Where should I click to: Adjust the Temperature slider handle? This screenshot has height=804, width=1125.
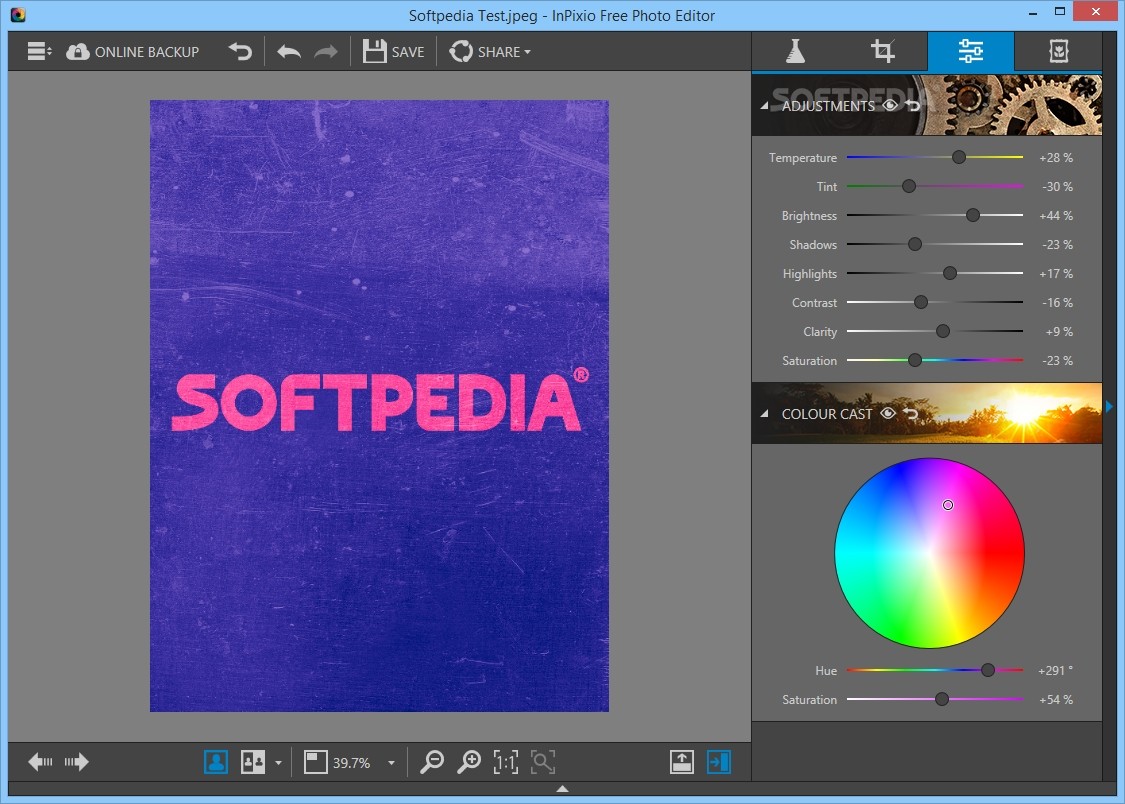tap(959, 157)
